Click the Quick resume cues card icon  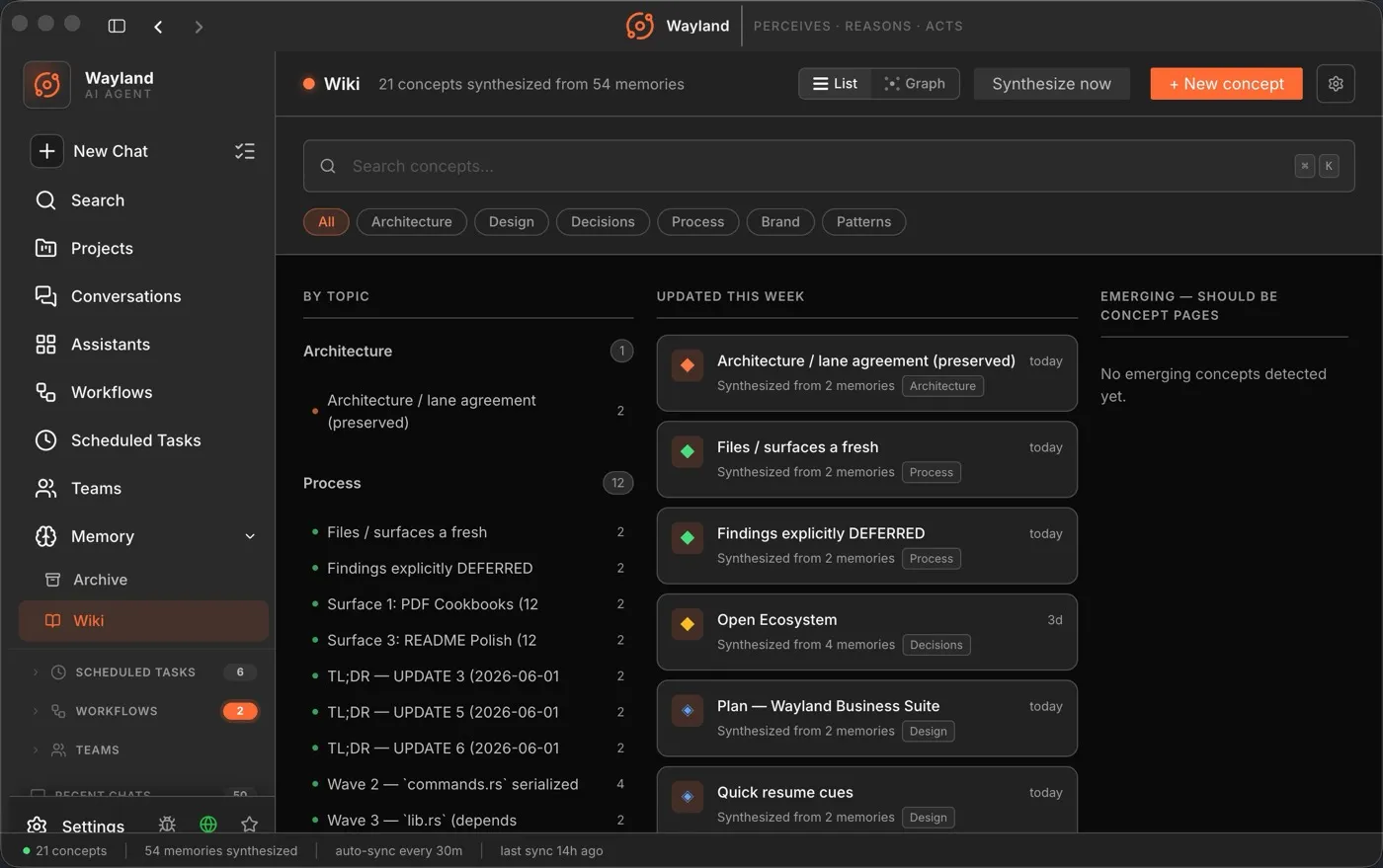point(688,796)
